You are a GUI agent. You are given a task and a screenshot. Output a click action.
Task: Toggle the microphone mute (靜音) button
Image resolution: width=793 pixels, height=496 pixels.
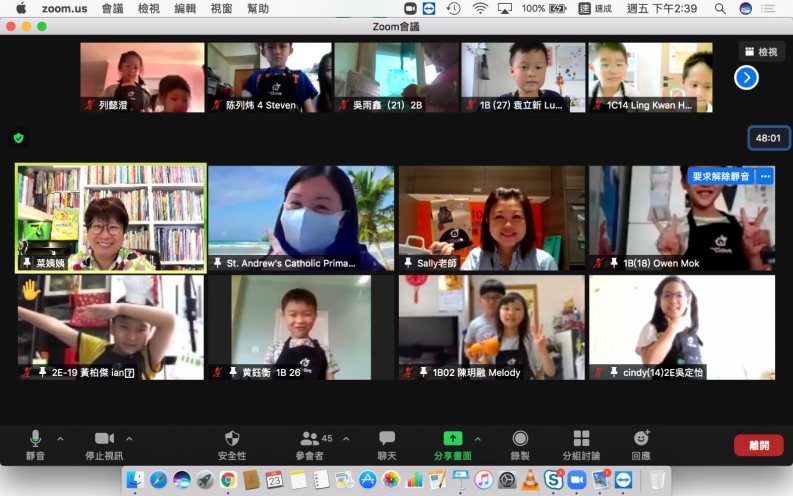[36, 439]
